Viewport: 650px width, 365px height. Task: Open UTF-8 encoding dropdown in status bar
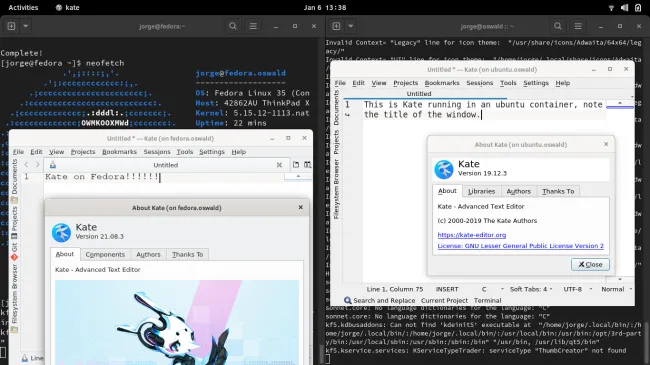(577, 289)
